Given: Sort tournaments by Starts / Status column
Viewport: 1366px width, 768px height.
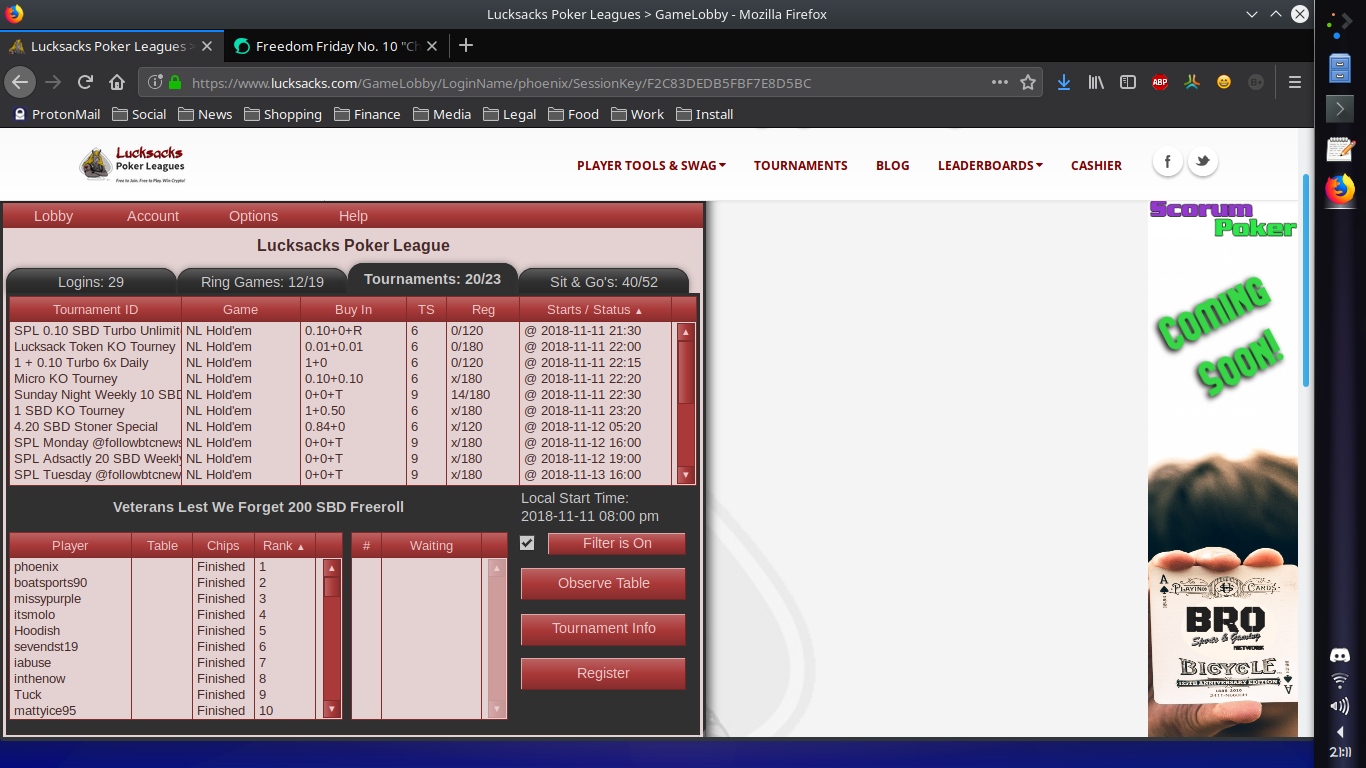Looking at the screenshot, I should tap(595, 310).
